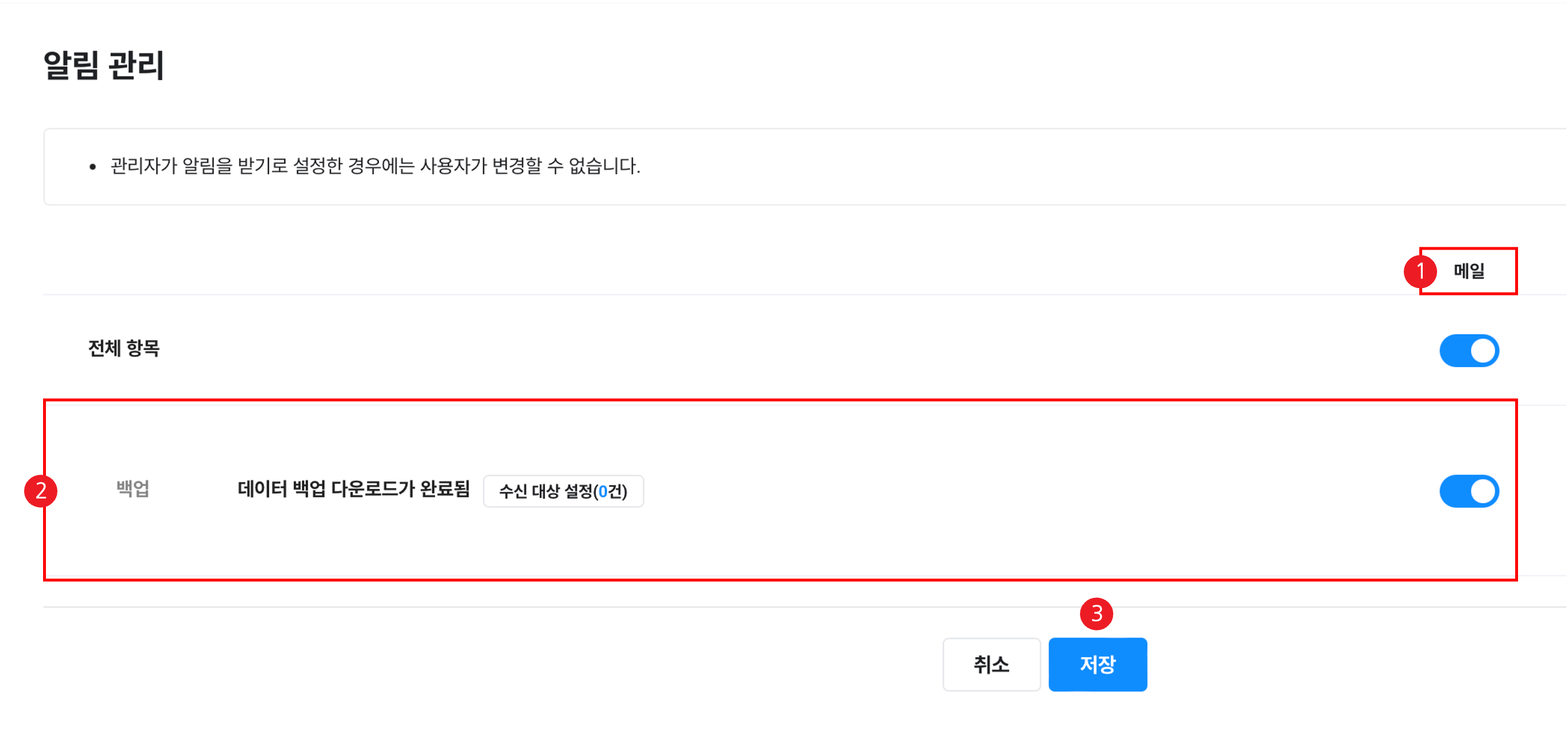1568x731 pixels.
Task: Click the 데이터 백업 다운로드가 완료됨 item text
Action: pyautogui.click(x=353, y=489)
